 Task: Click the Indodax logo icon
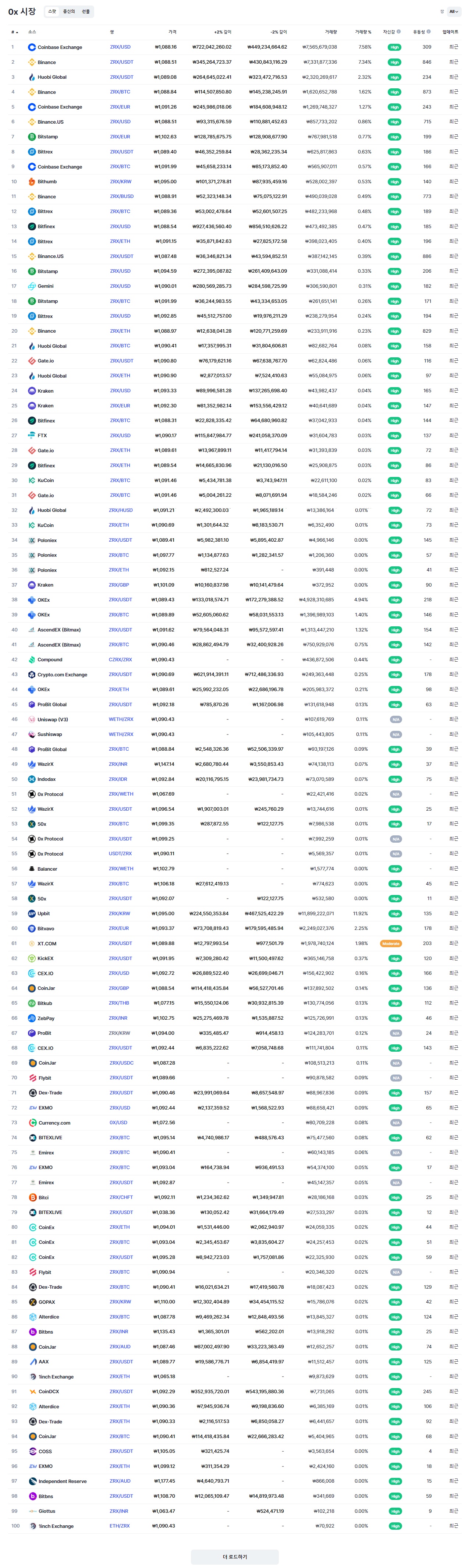click(x=32, y=779)
